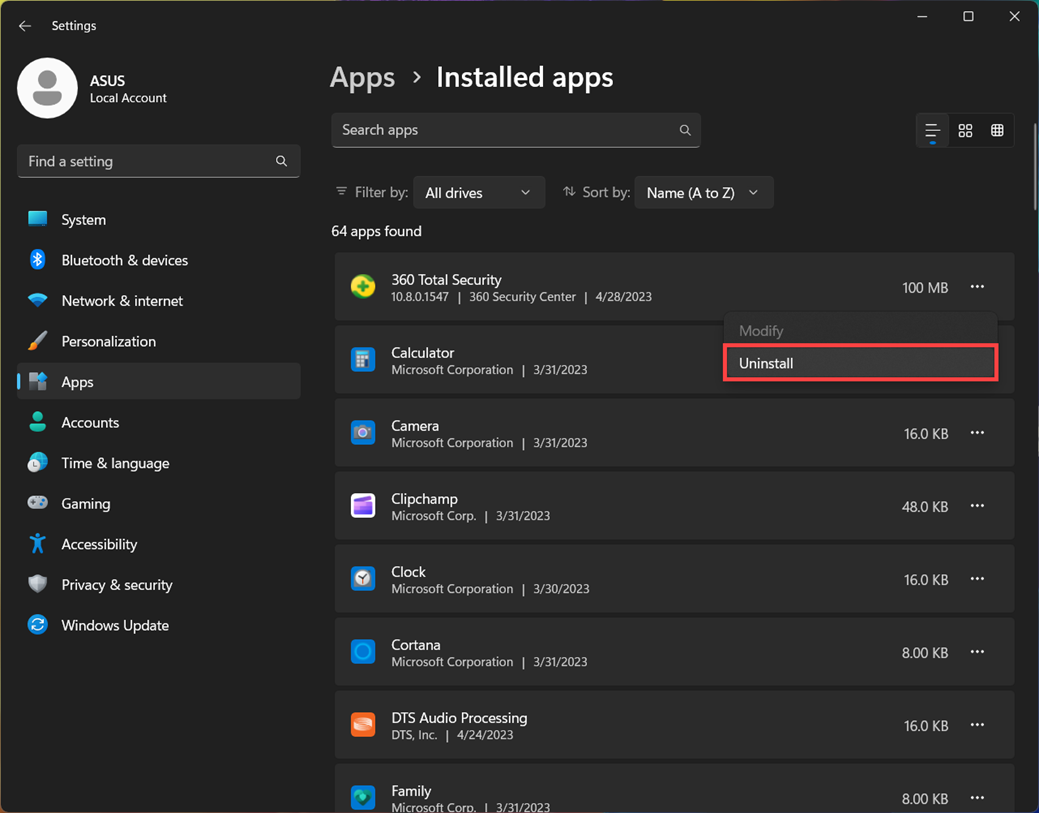This screenshot has width=1039, height=813.
Task: Click the back arrow in Settings
Action: (25, 26)
